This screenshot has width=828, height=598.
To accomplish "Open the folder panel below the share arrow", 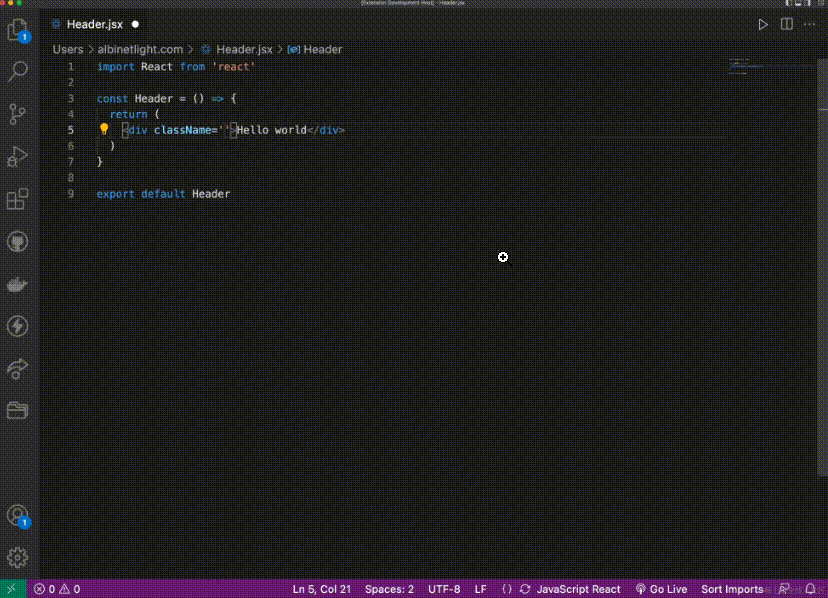I will [x=17, y=410].
